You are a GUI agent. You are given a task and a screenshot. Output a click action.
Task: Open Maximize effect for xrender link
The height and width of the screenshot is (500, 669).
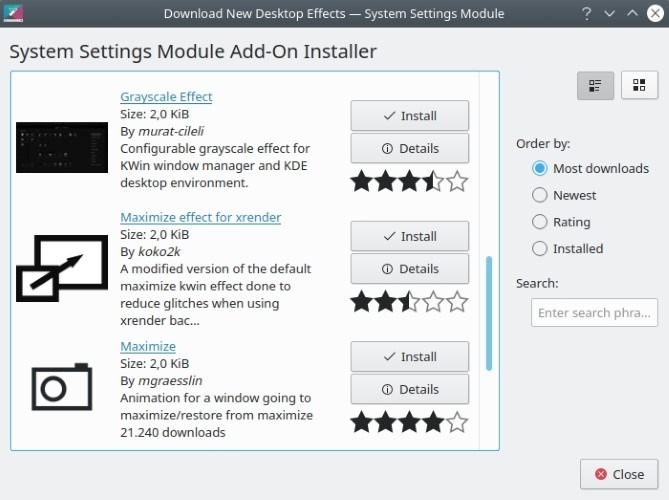pos(201,217)
